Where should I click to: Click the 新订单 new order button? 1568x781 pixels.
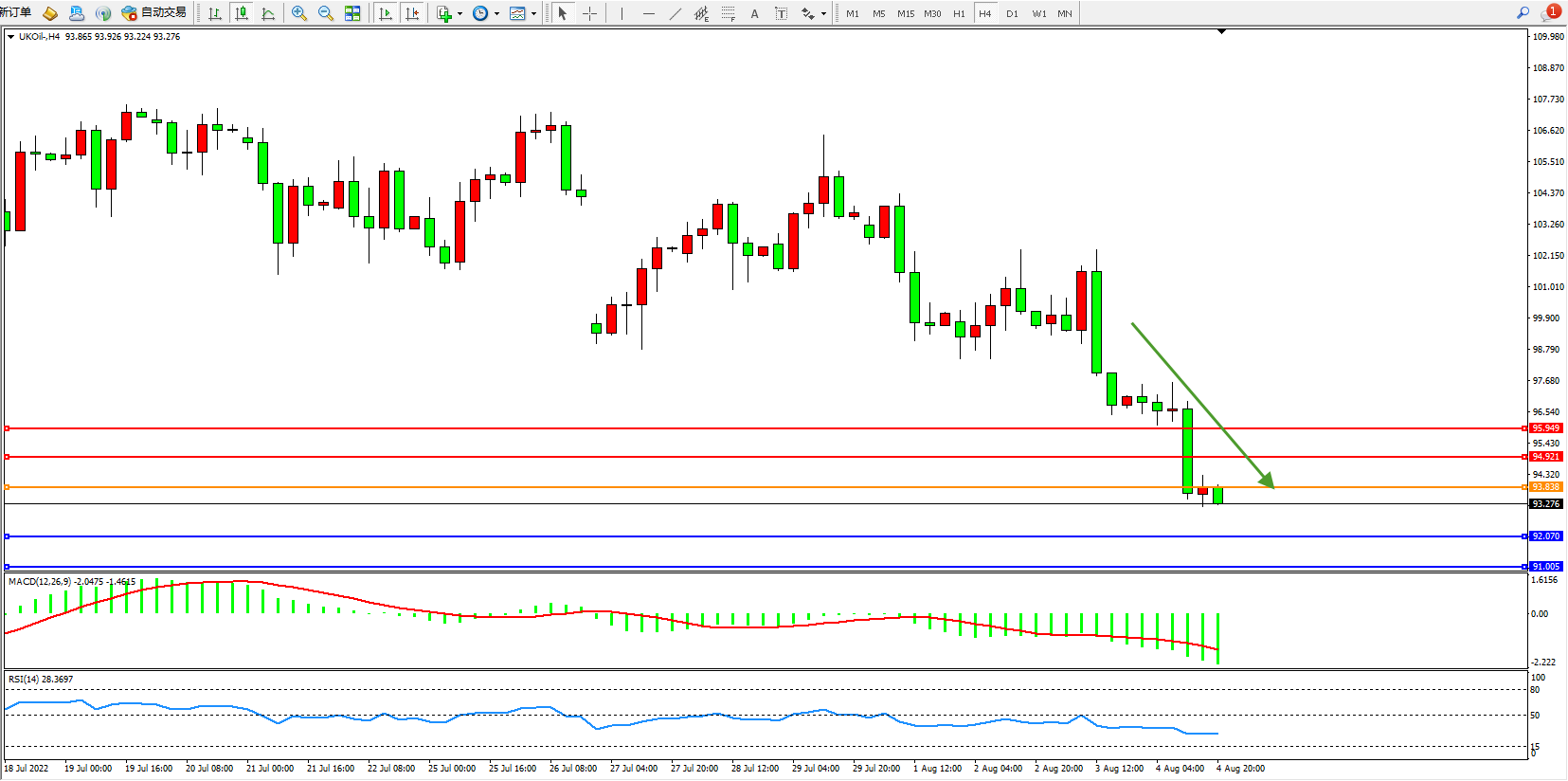point(15,12)
